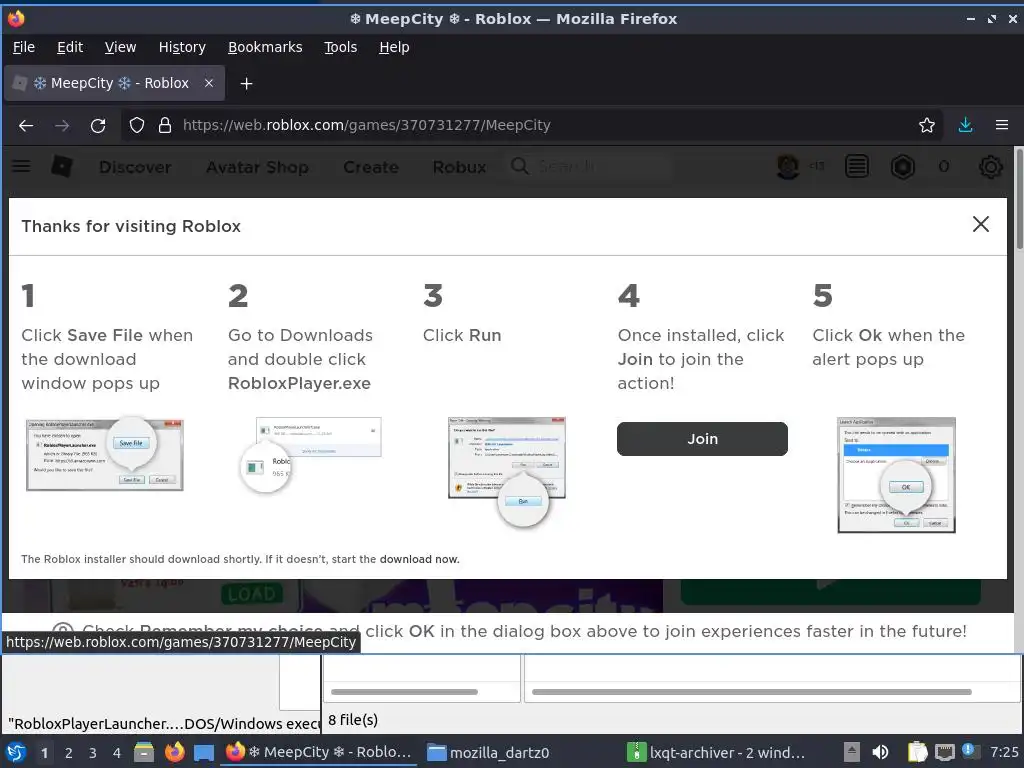Open the Edit menu
1024x768 pixels.
(x=70, y=47)
